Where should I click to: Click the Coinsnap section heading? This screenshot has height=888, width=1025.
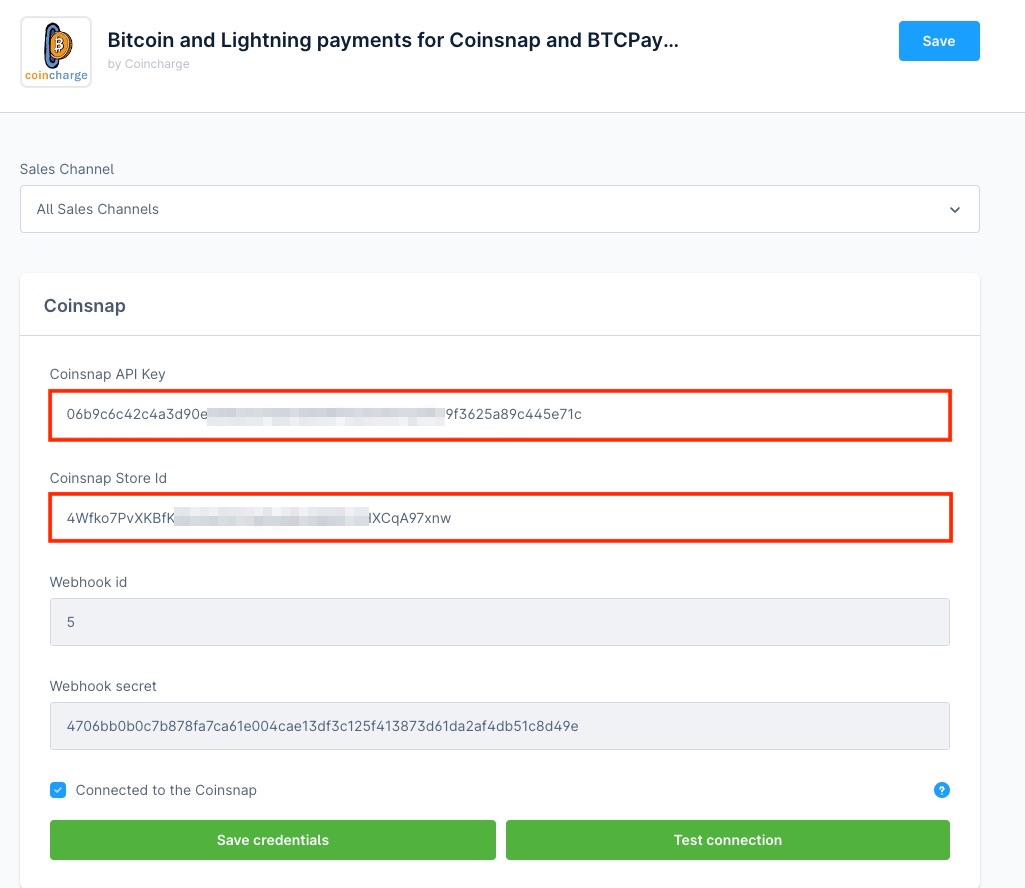[x=85, y=306]
